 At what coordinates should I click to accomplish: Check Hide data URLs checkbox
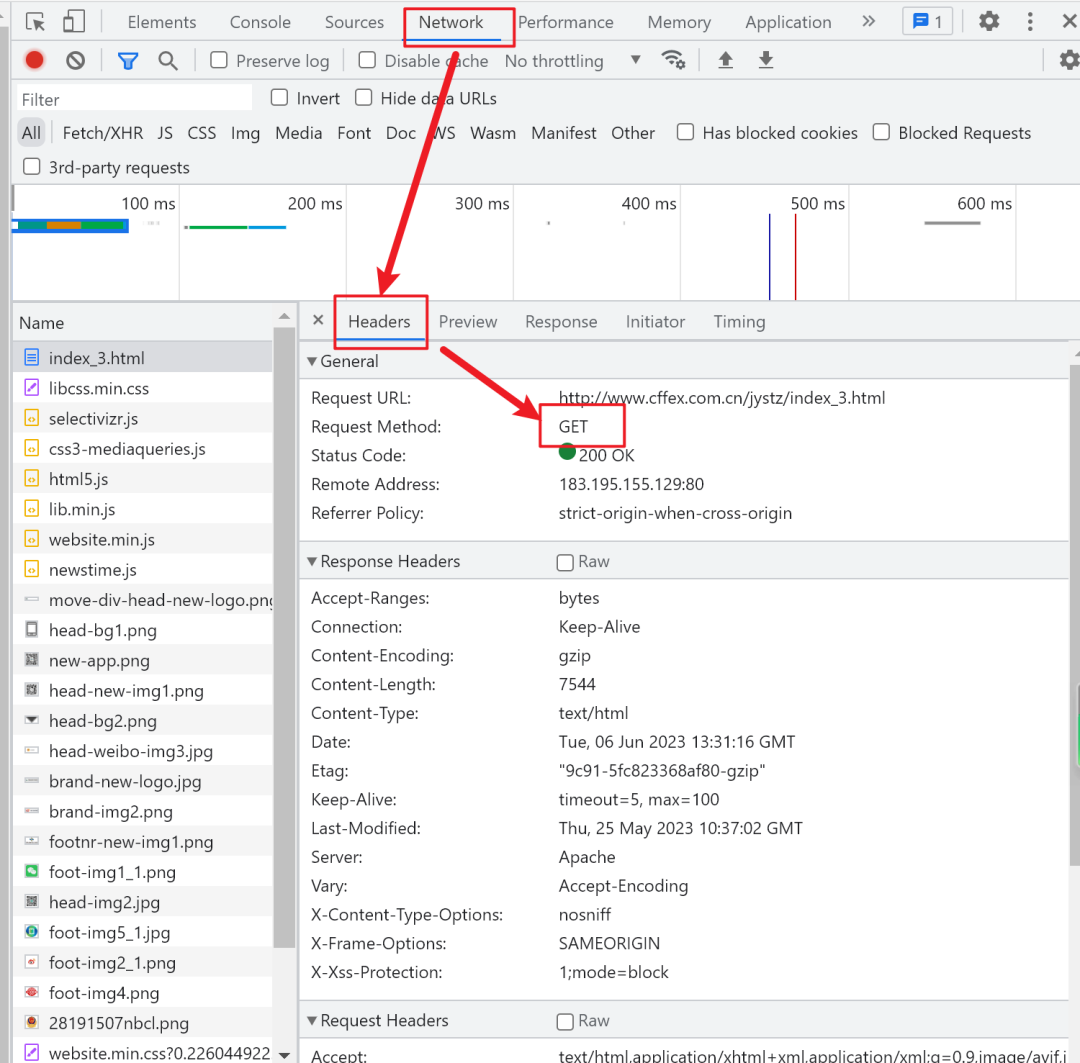[364, 98]
